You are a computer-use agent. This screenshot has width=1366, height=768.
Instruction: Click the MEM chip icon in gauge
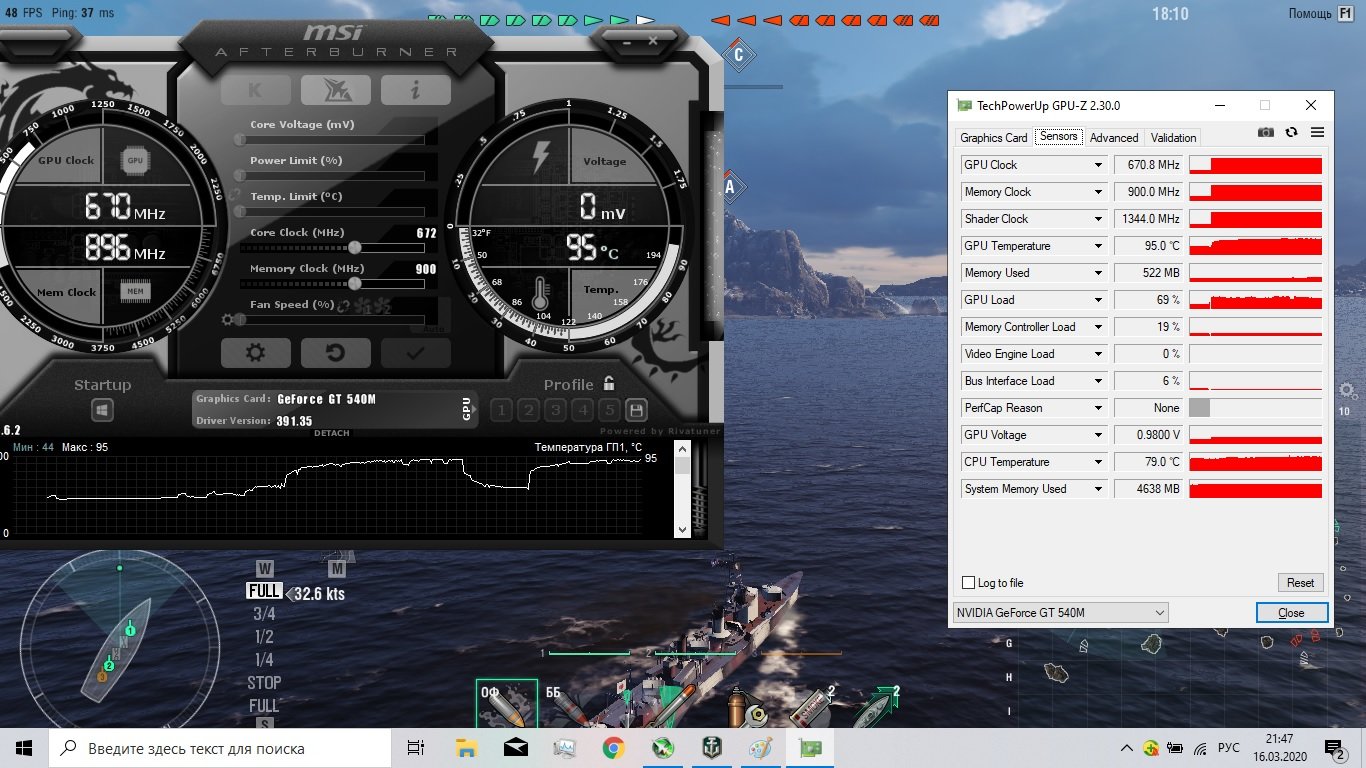(135, 292)
